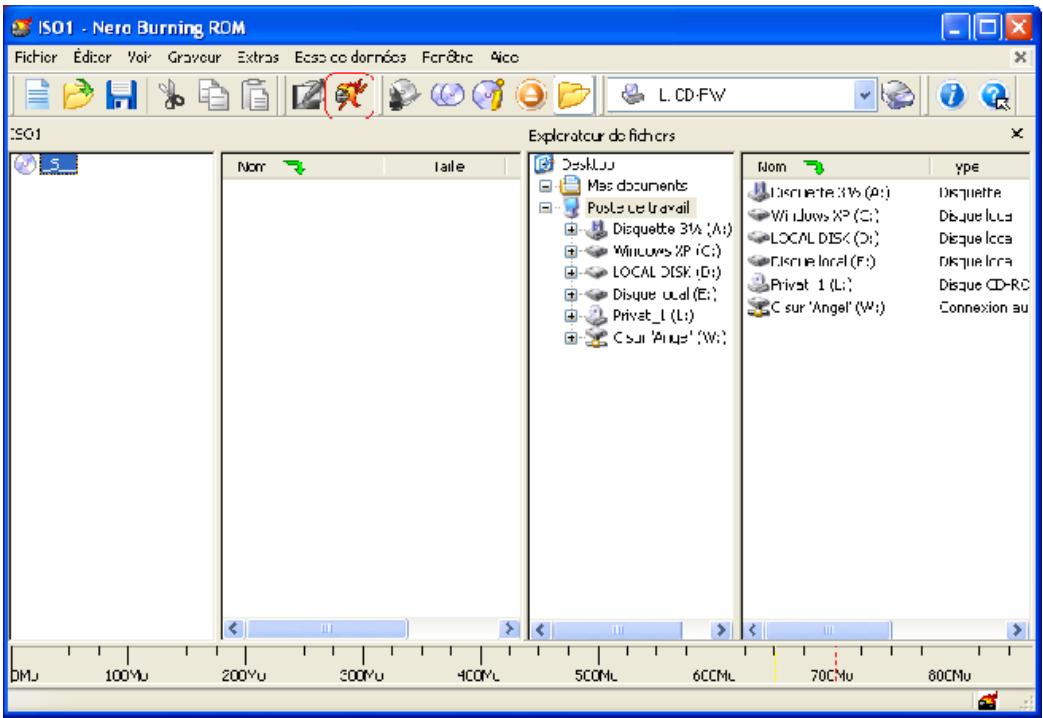Collapse the Poste de travail tree node

tap(545, 208)
